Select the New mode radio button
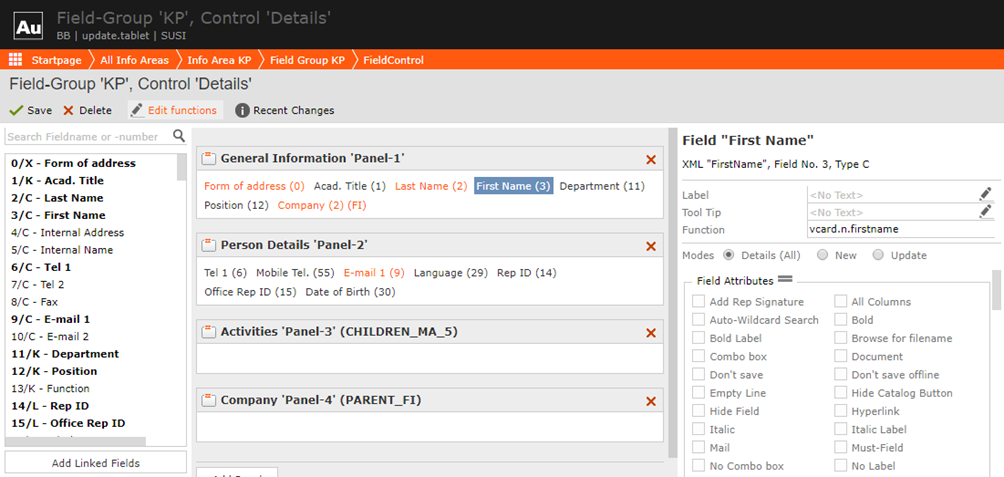This screenshot has height=477, width=1004. click(822, 255)
